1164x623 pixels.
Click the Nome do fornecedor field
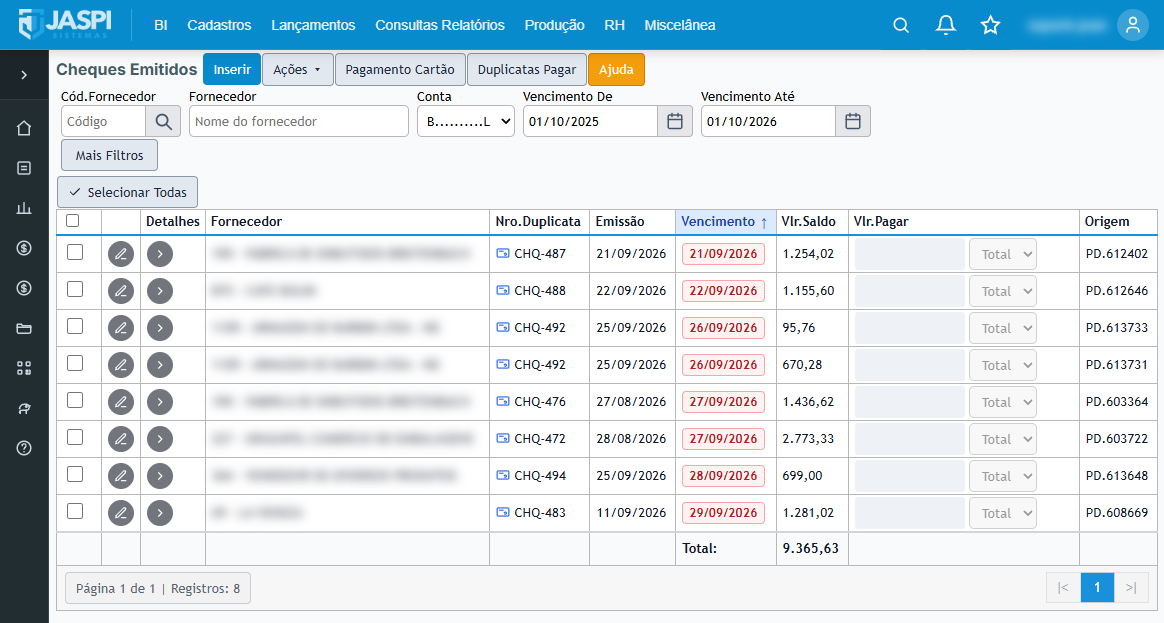pyautogui.click(x=298, y=122)
